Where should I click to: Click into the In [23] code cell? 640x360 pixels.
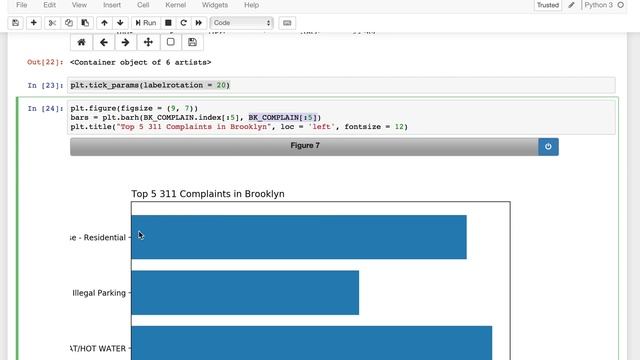click(341, 85)
